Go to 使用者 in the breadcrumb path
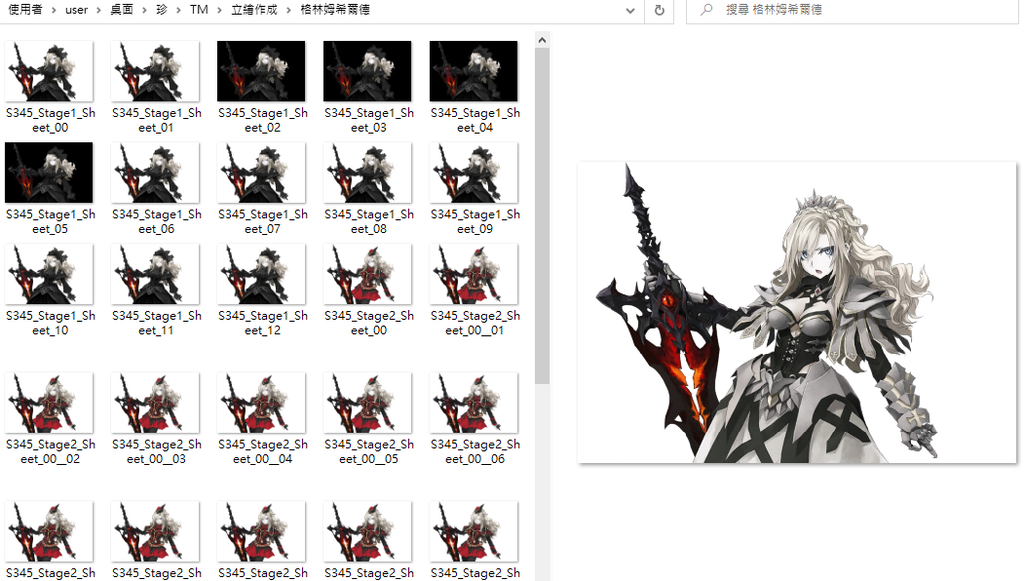The image size is (1024, 581). point(25,10)
